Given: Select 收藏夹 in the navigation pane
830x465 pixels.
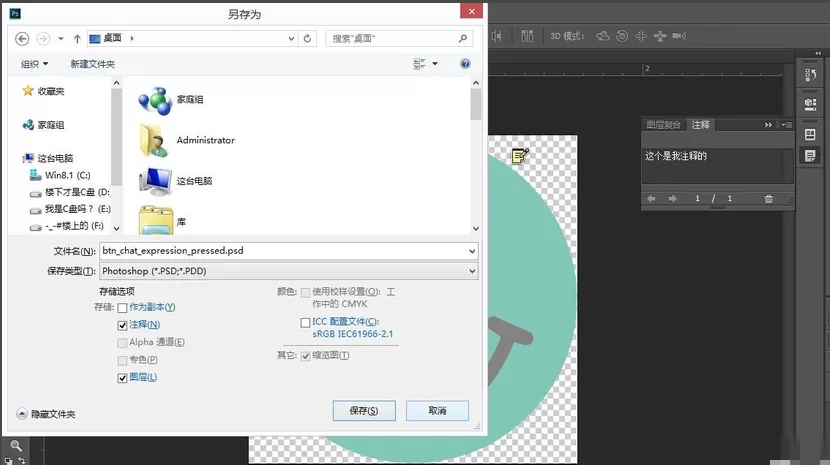Looking at the screenshot, I should pyautogui.click(x=43, y=91).
